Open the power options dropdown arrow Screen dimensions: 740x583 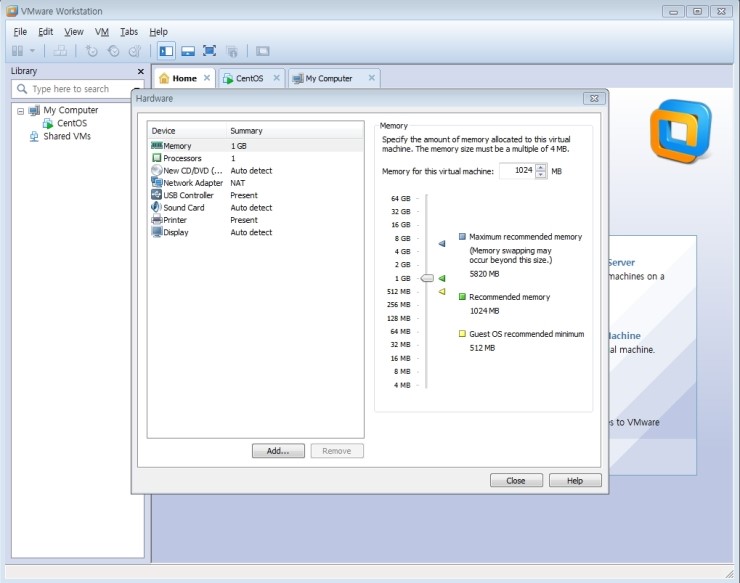pos(33,51)
